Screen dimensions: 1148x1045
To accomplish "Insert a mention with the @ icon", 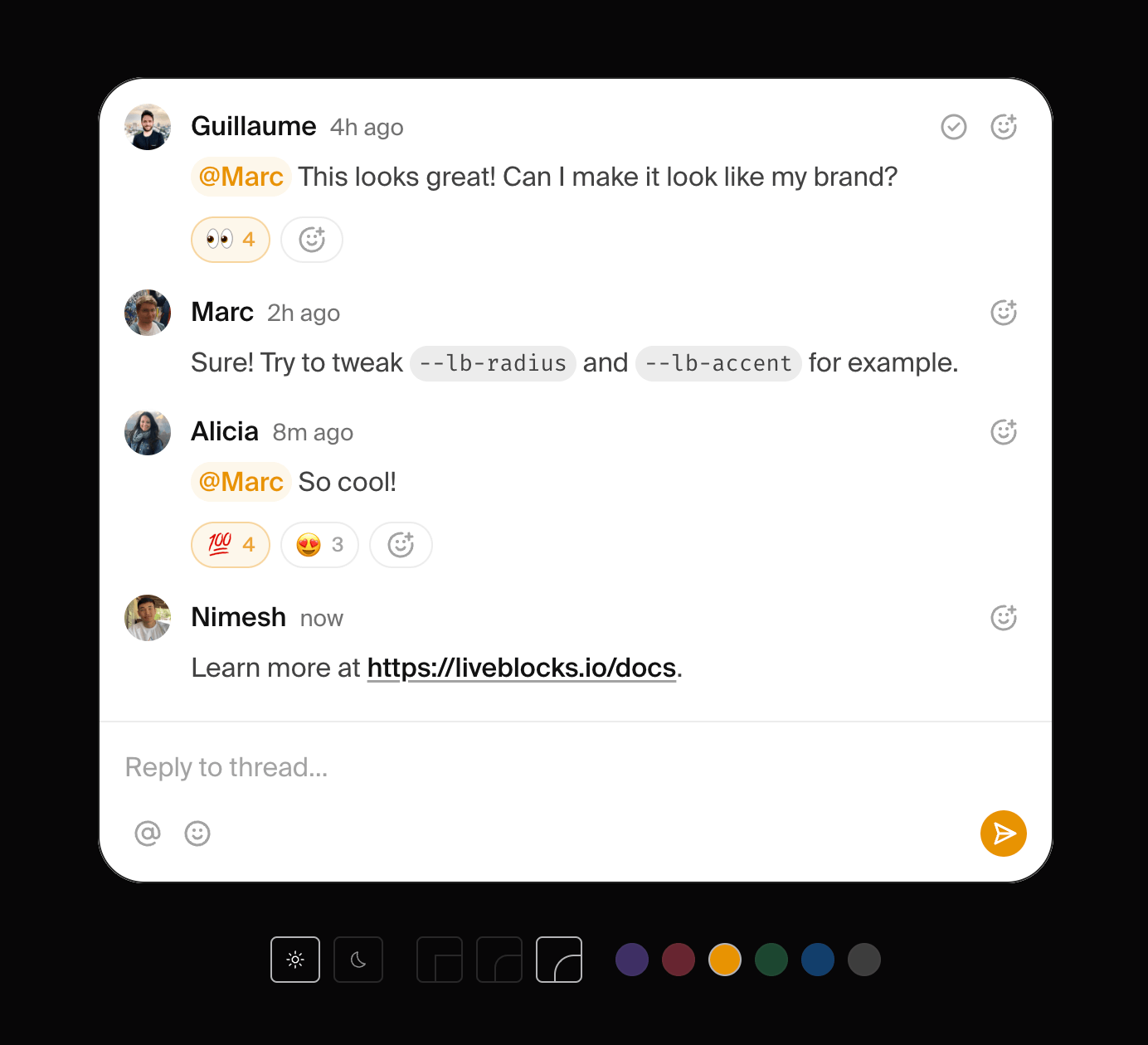I will 148,834.
